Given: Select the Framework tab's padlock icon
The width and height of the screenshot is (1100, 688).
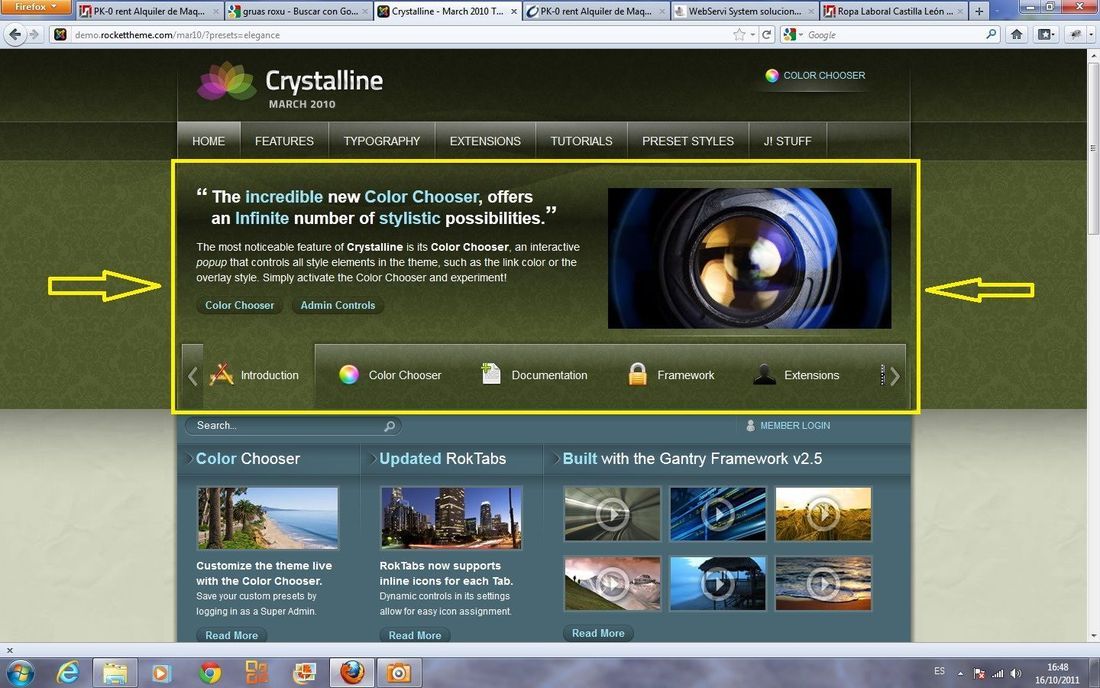Looking at the screenshot, I should 637,375.
